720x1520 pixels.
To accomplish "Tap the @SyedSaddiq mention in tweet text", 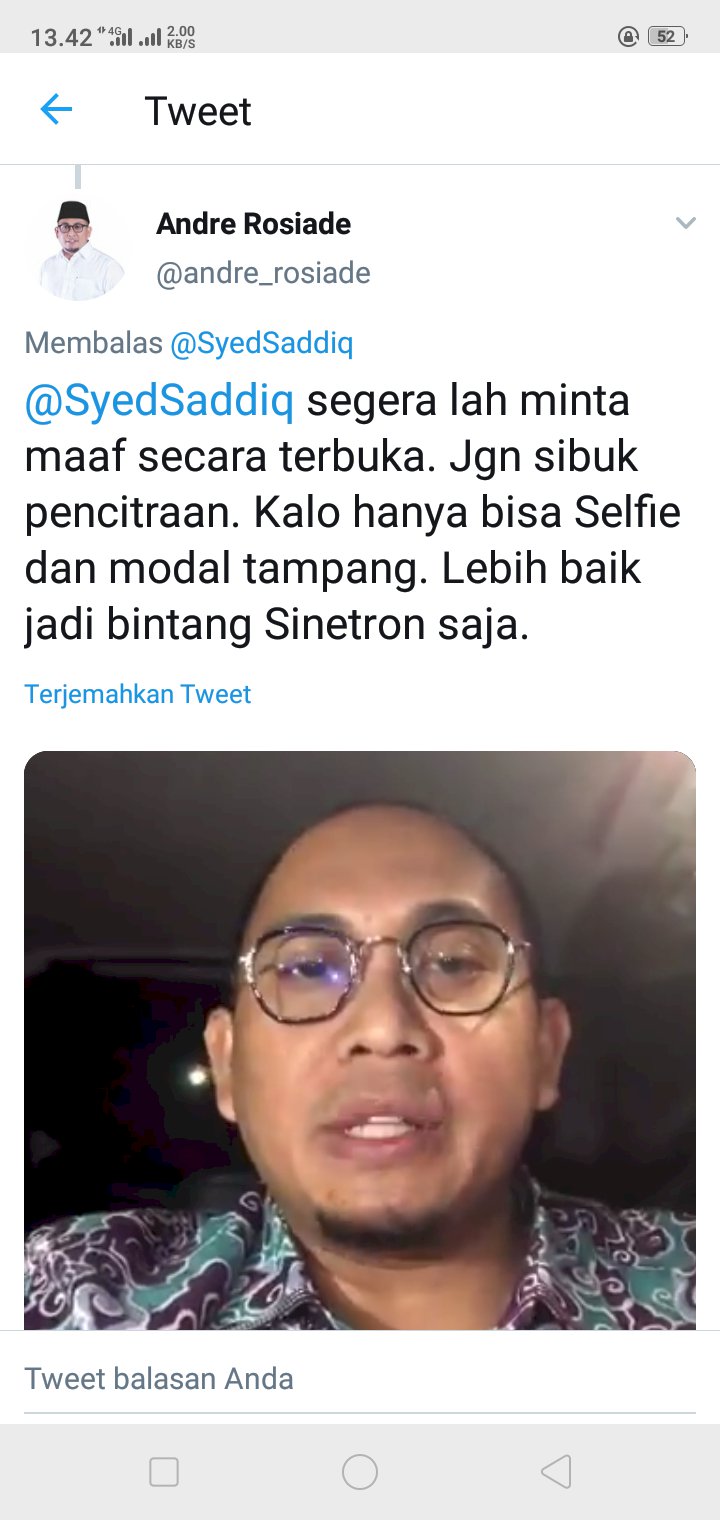I will coord(160,402).
